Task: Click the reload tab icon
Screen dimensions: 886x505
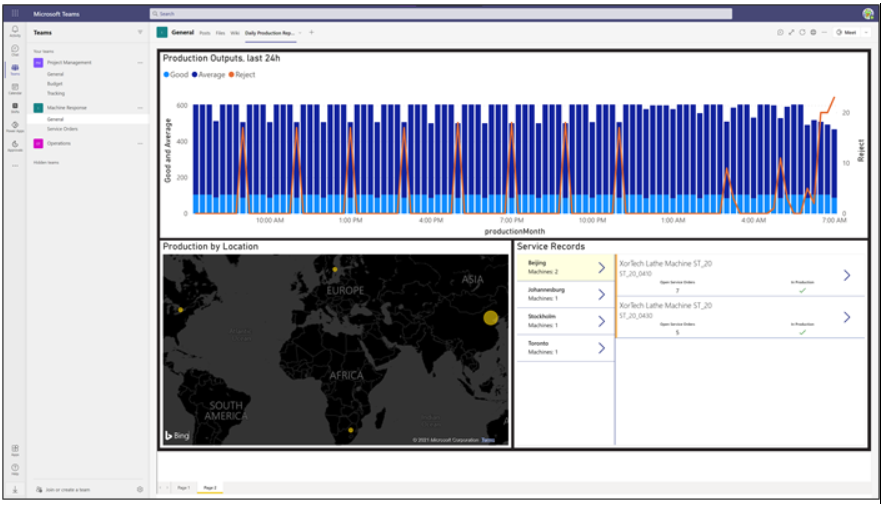Action: (803, 32)
